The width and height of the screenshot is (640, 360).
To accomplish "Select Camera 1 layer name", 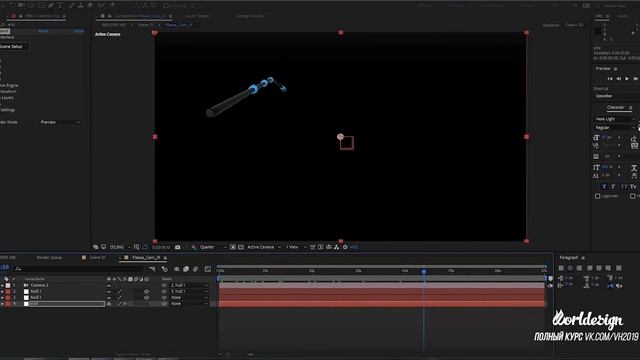I will [x=39, y=285].
